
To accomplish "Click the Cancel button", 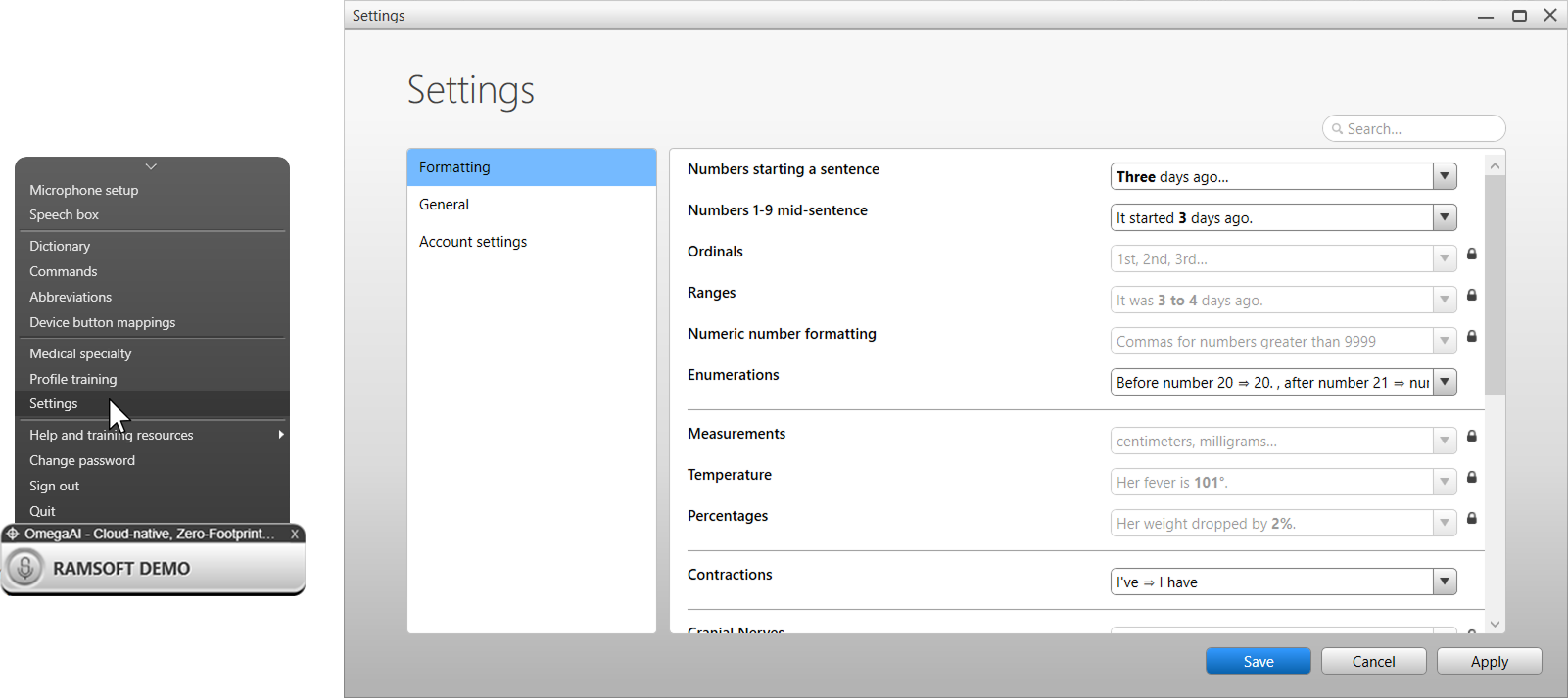I will tap(1373, 661).
